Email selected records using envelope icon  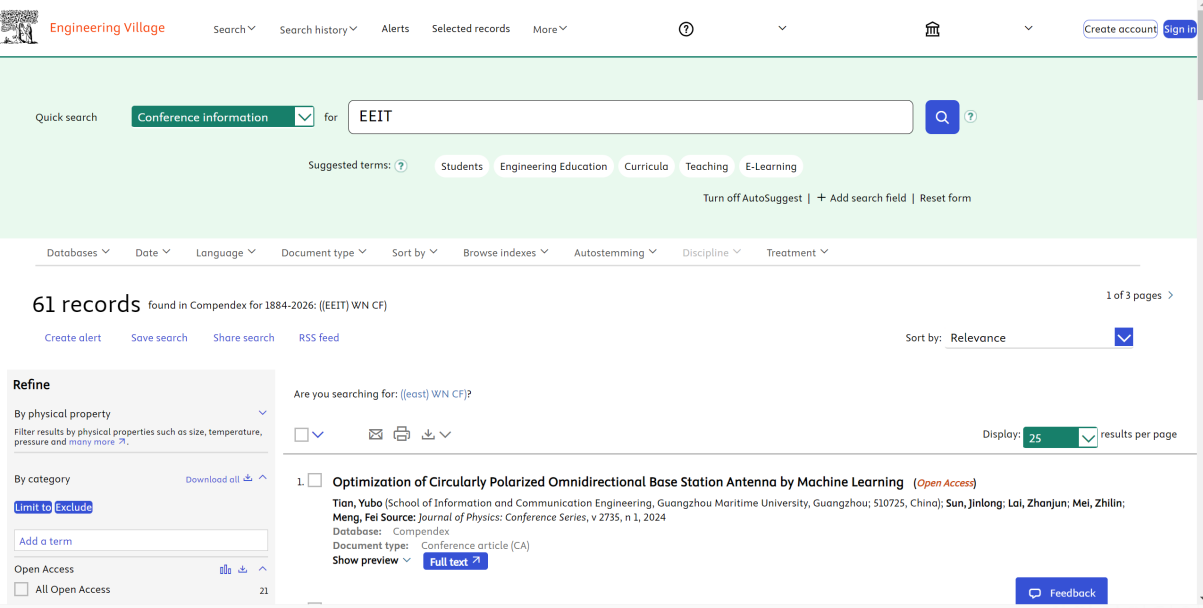(x=376, y=434)
